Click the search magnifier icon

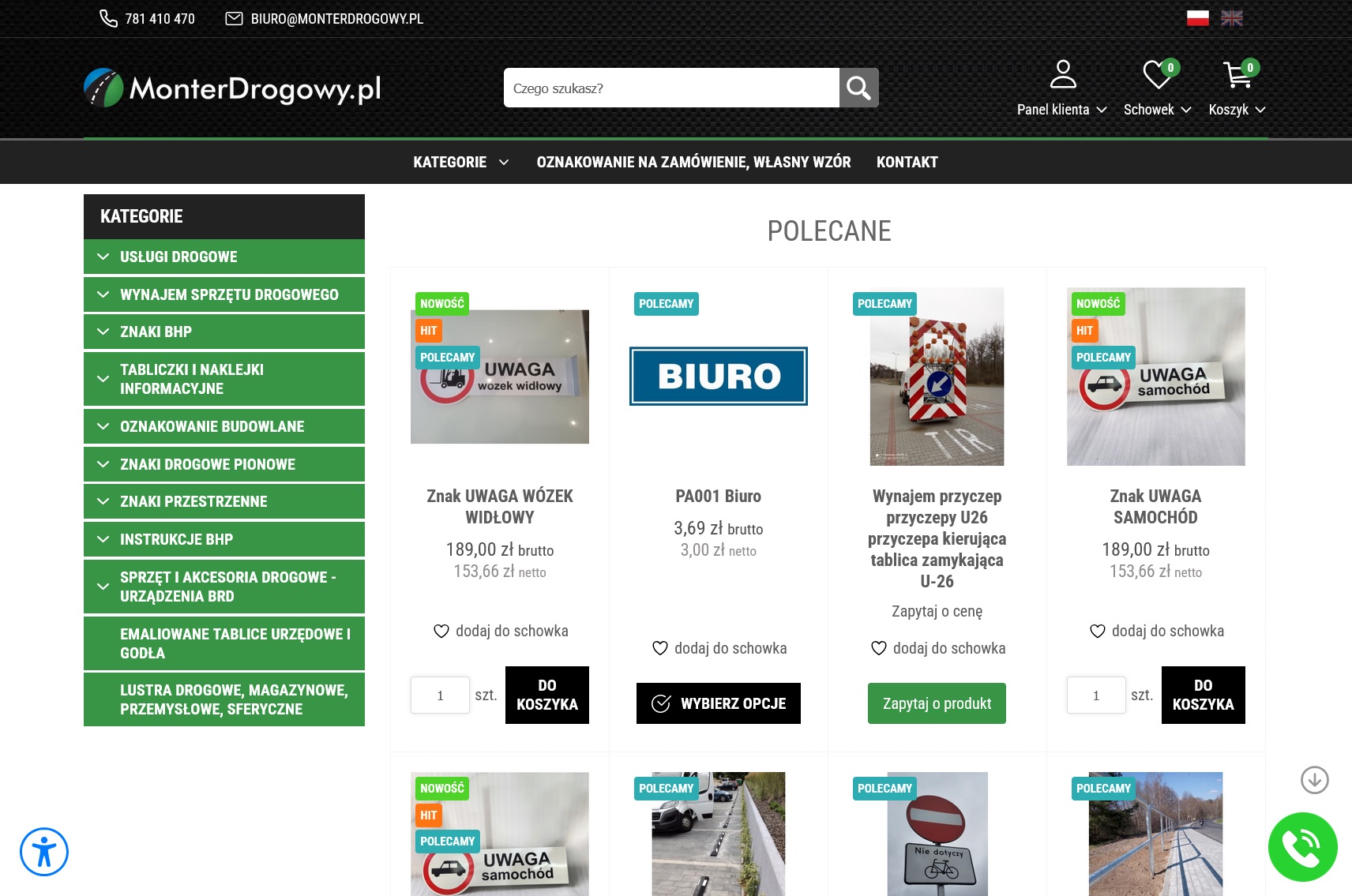pyautogui.click(x=858, y=87)
